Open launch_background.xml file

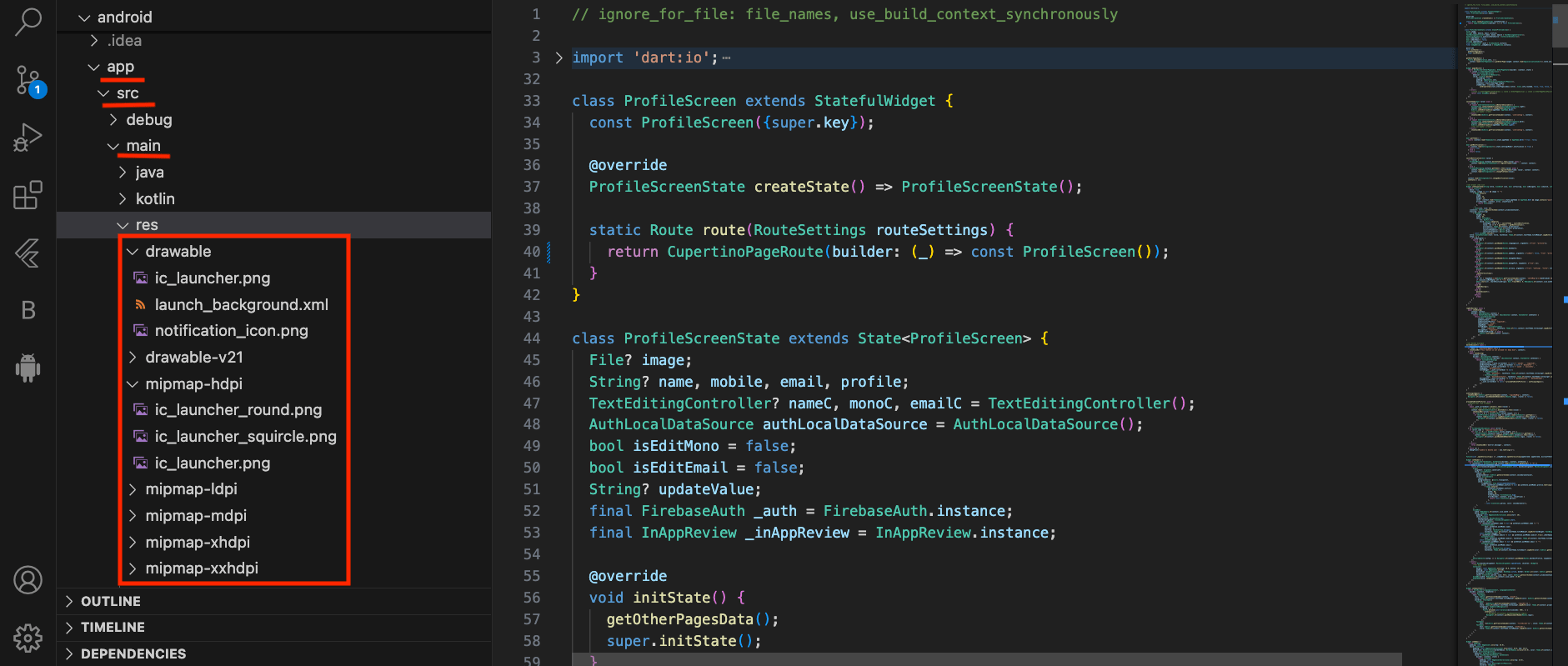pos(241,305)
